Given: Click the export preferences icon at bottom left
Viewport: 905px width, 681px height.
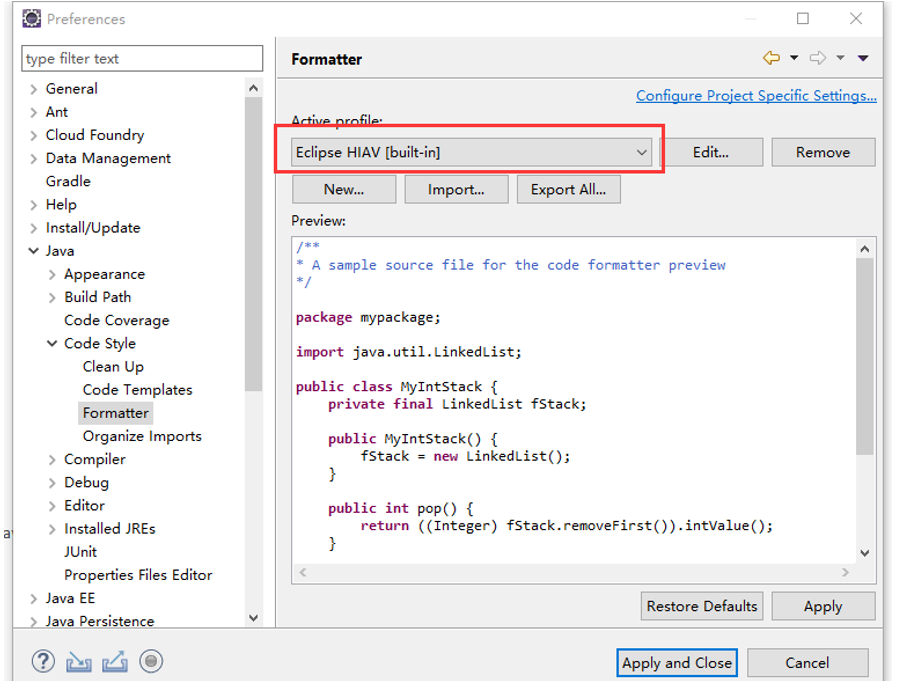Looking at the screenshot, I should click(x=115, y=661).
